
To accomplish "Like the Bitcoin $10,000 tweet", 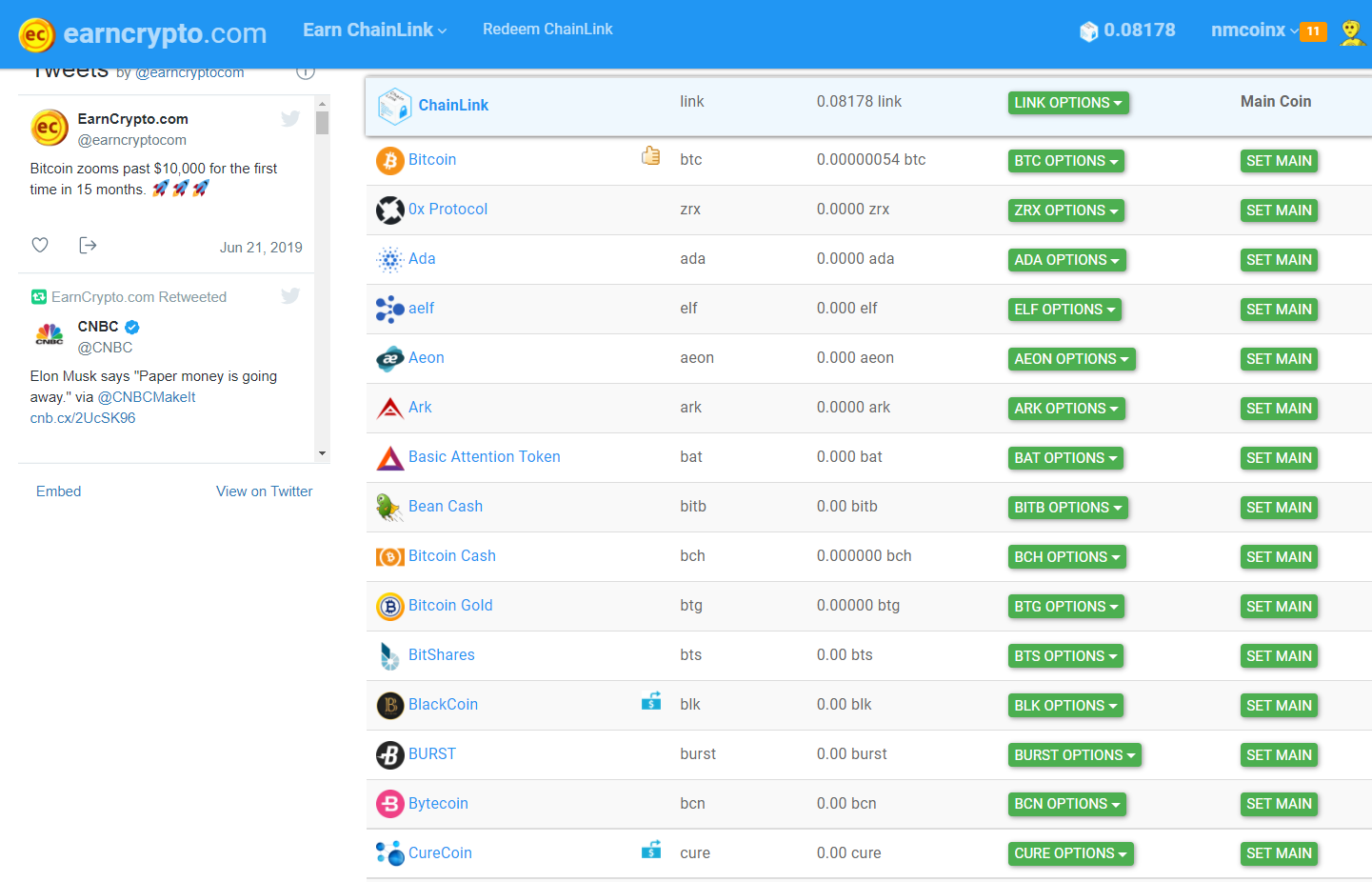I will pyautogui.click(x=40, y=245).
